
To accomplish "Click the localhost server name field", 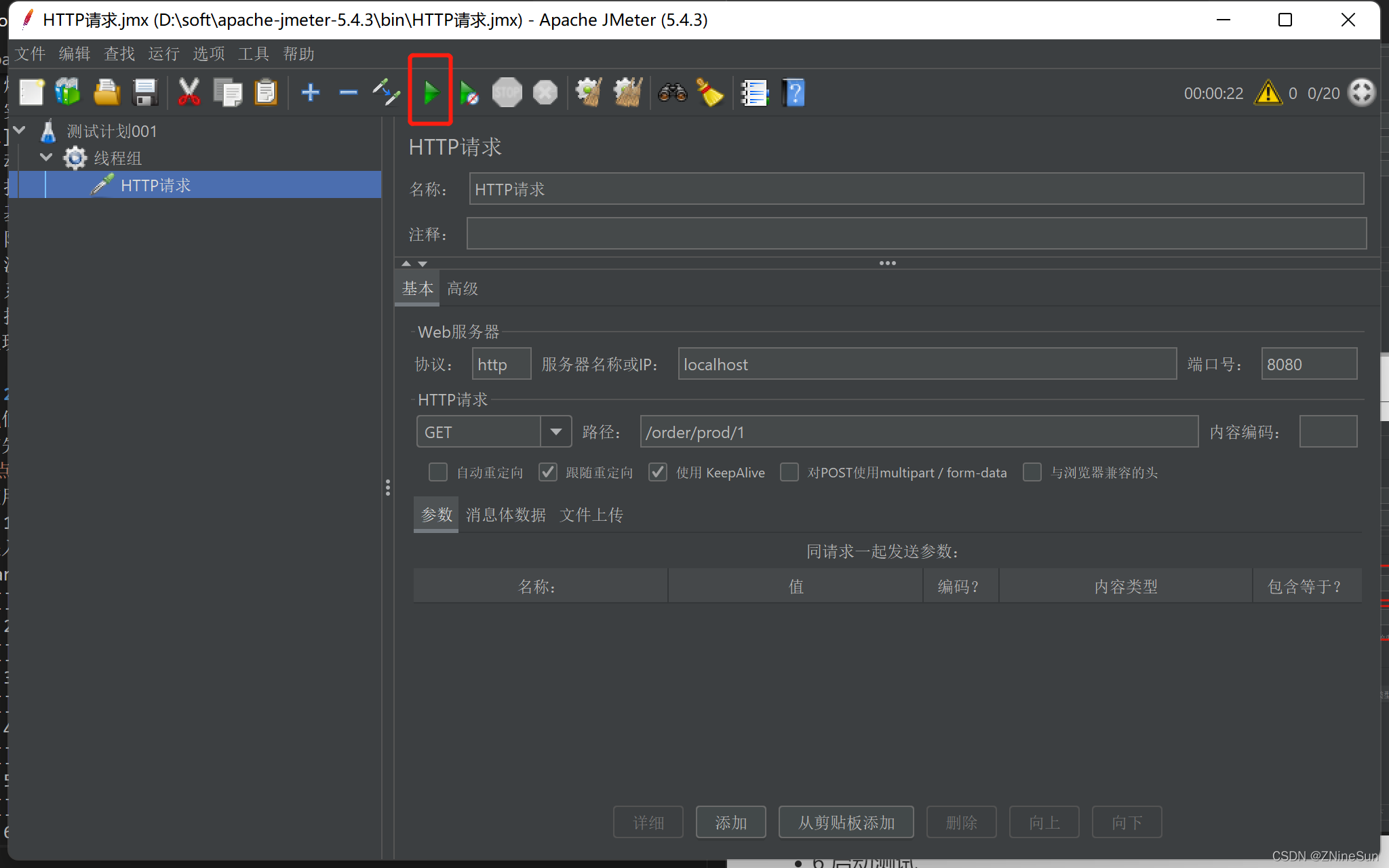I will (927, 364).
